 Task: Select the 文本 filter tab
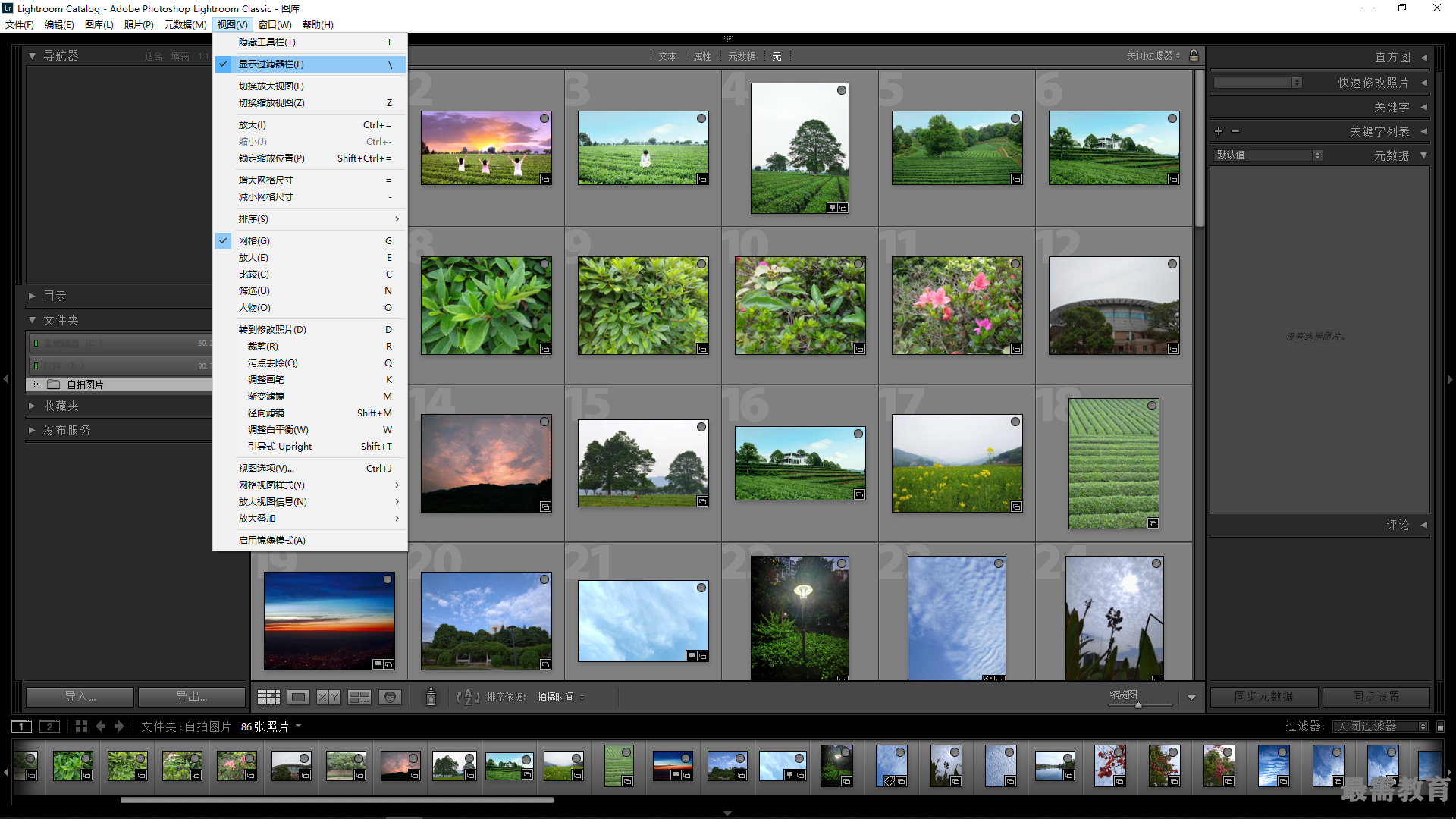[x=667, y=56]
